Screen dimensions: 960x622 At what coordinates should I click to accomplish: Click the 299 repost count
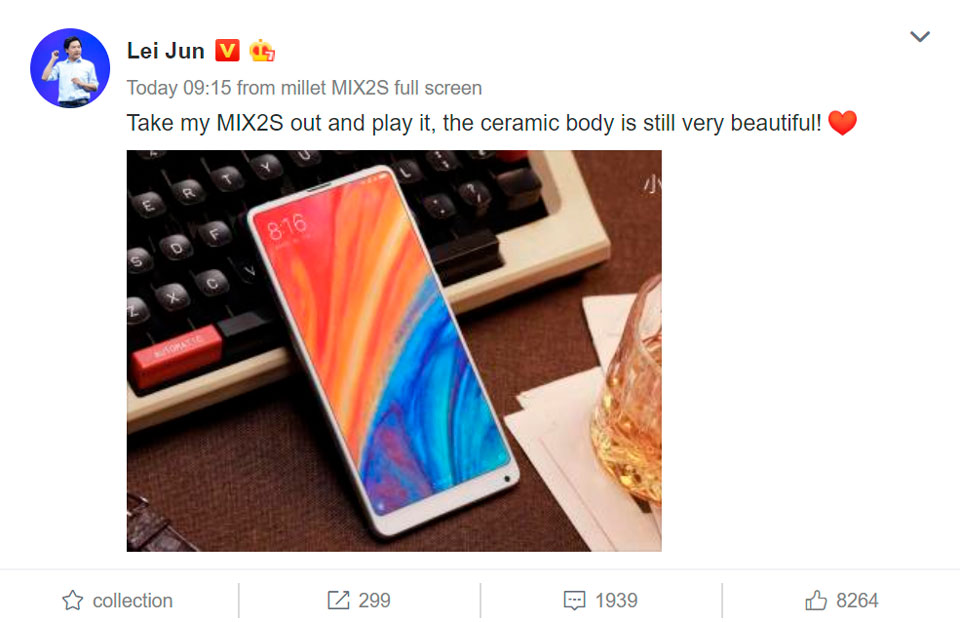374,601
